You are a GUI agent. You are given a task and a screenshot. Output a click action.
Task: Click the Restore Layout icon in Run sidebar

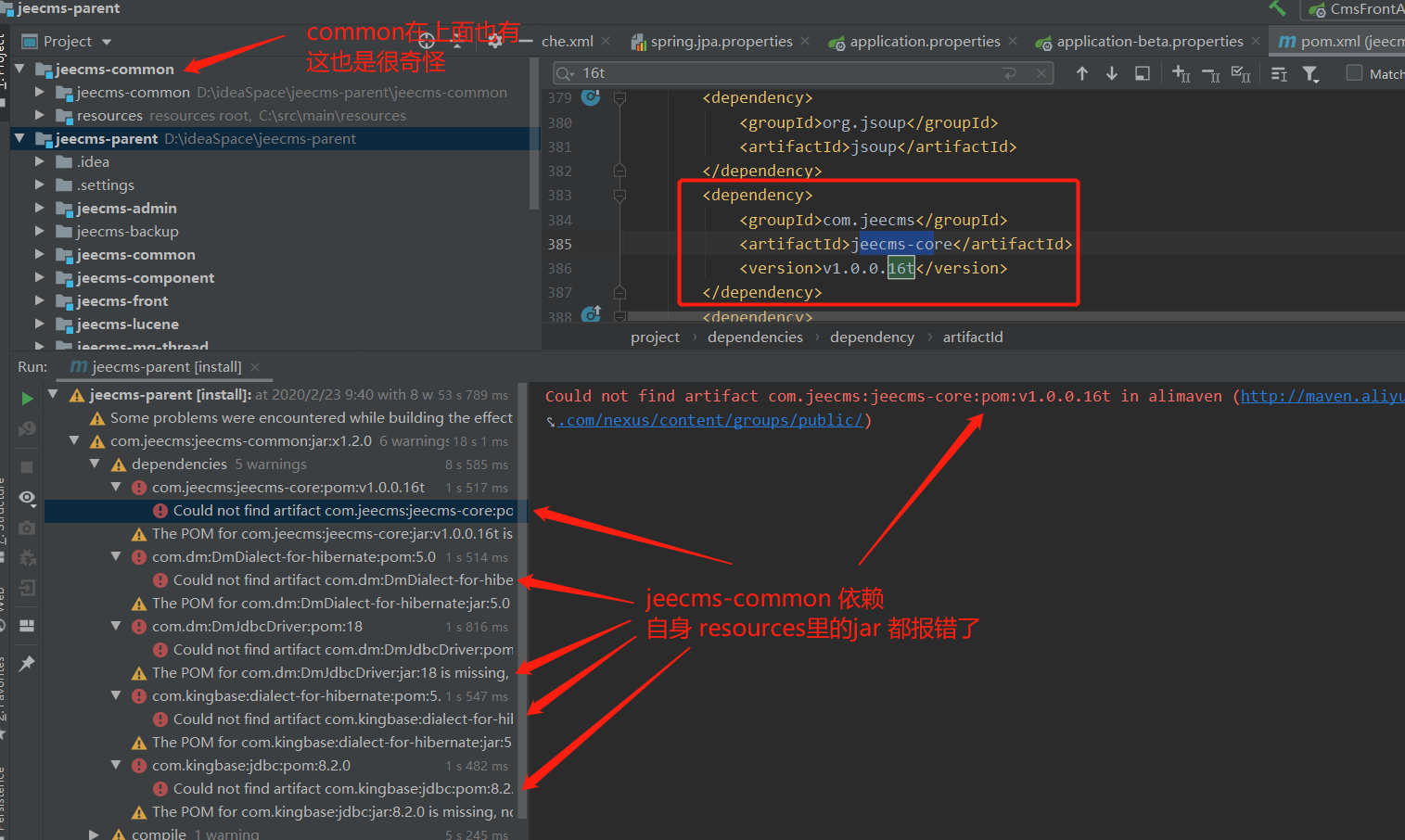(x=27, y=626)
